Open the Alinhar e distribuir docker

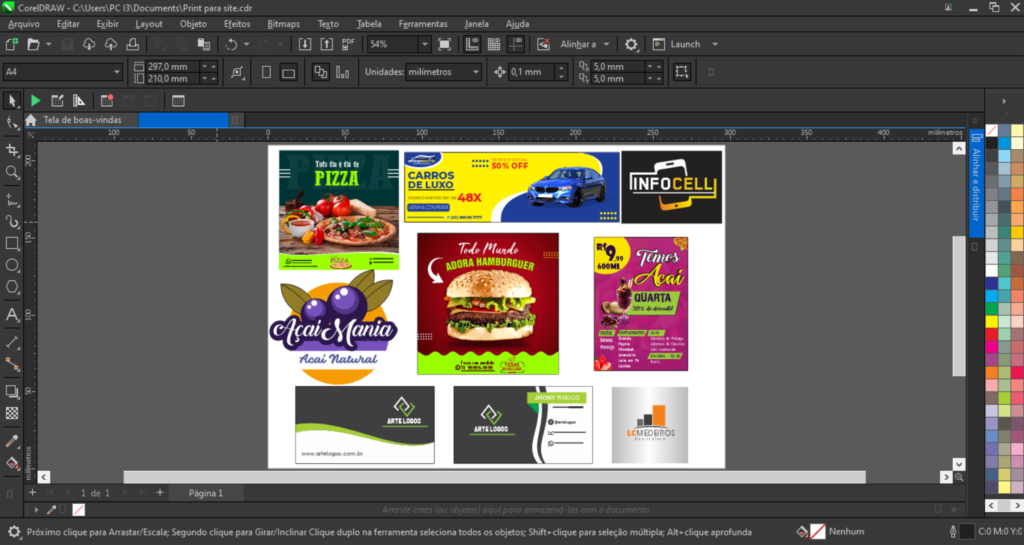pyautogui.click(x=976, y=180)
